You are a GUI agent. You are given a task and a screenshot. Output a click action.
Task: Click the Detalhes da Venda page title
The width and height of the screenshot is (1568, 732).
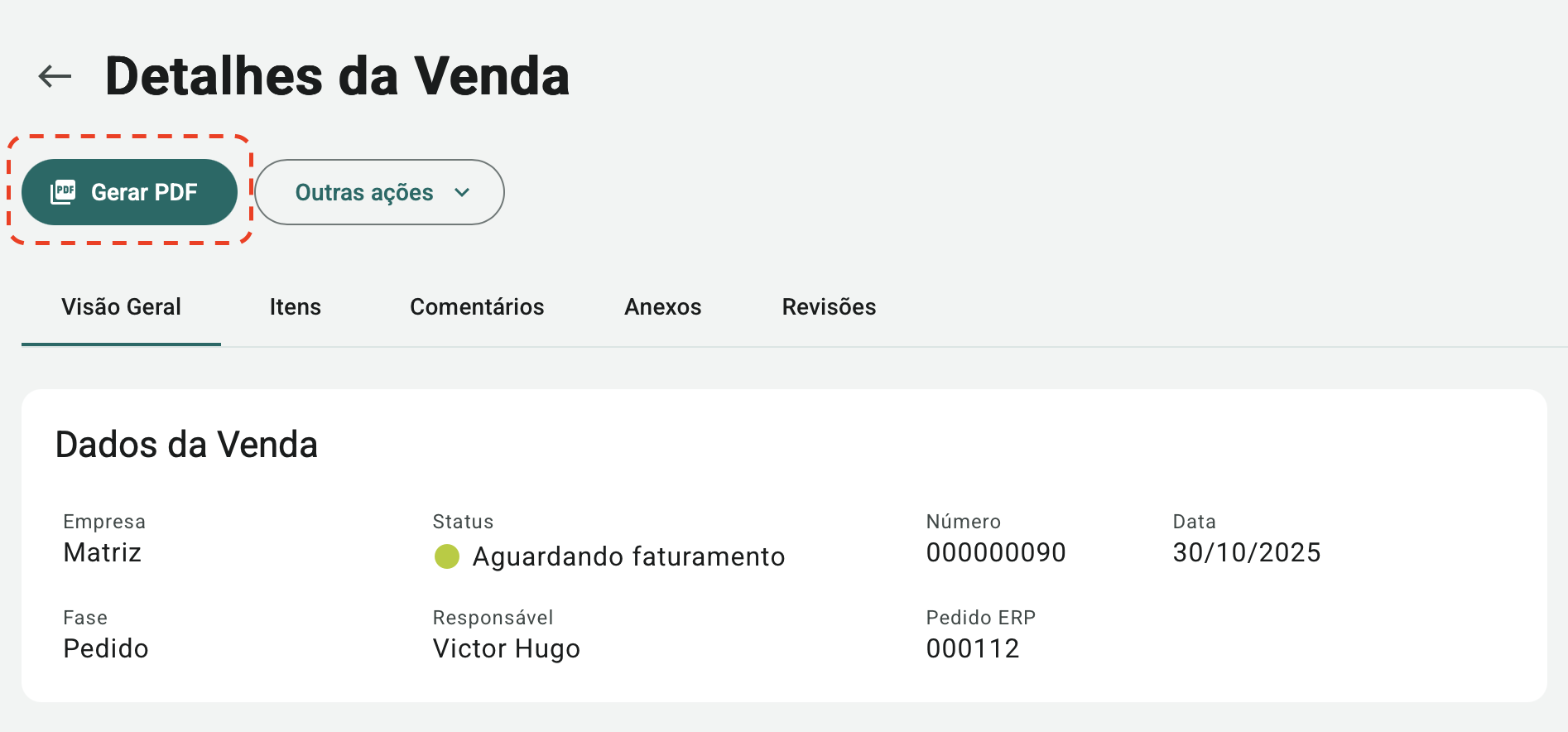[x=337, y=76]
